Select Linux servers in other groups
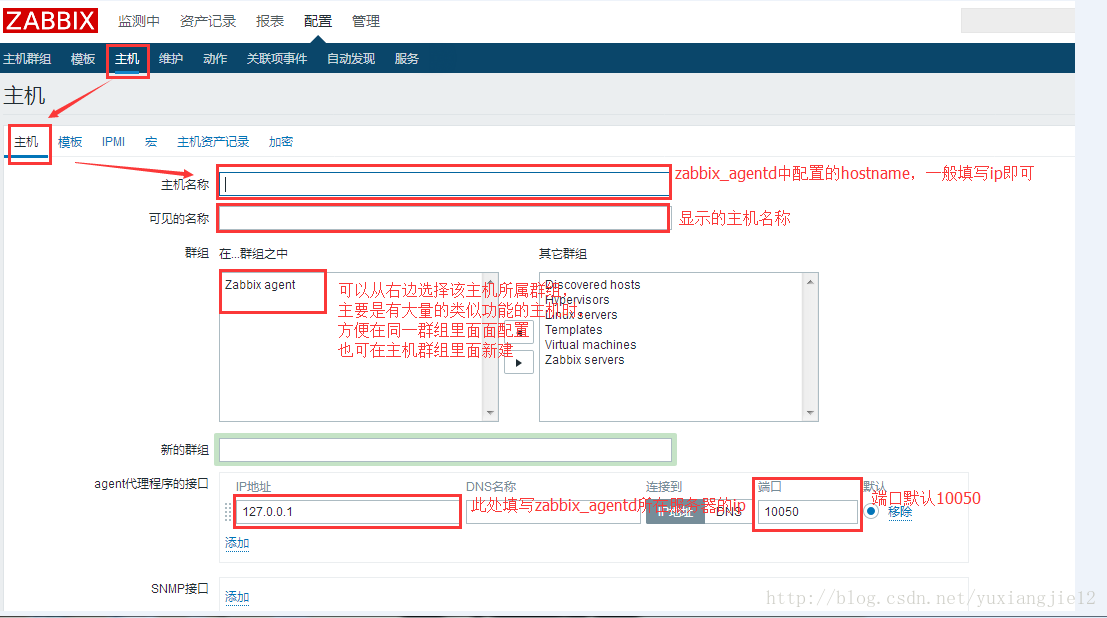 coord(581,314)
